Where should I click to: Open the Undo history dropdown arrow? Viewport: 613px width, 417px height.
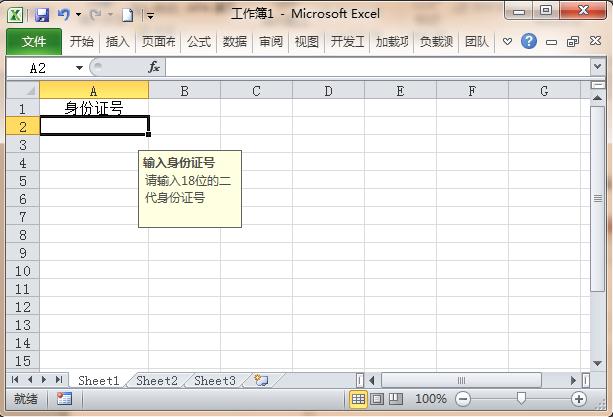(x=79, y=15)
